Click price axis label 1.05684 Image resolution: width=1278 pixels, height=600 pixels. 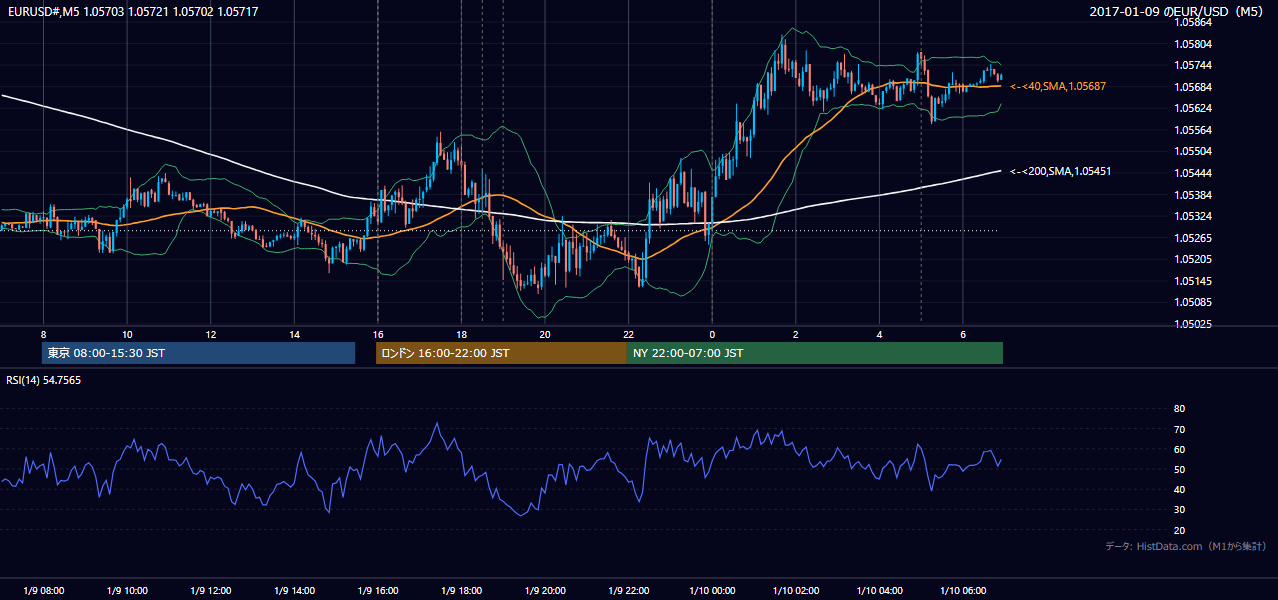click(x=1194, y=87)
